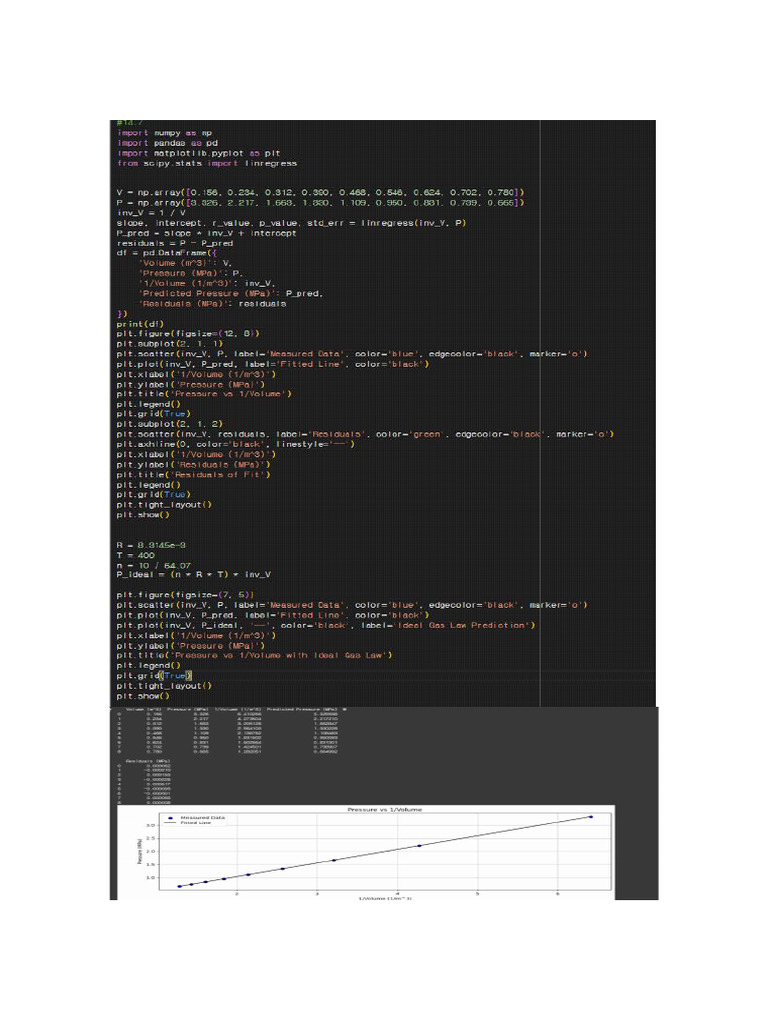Click the 'import numpy as np' line
The height and width of the screenshot is (1024, 768).
point(165,133)
